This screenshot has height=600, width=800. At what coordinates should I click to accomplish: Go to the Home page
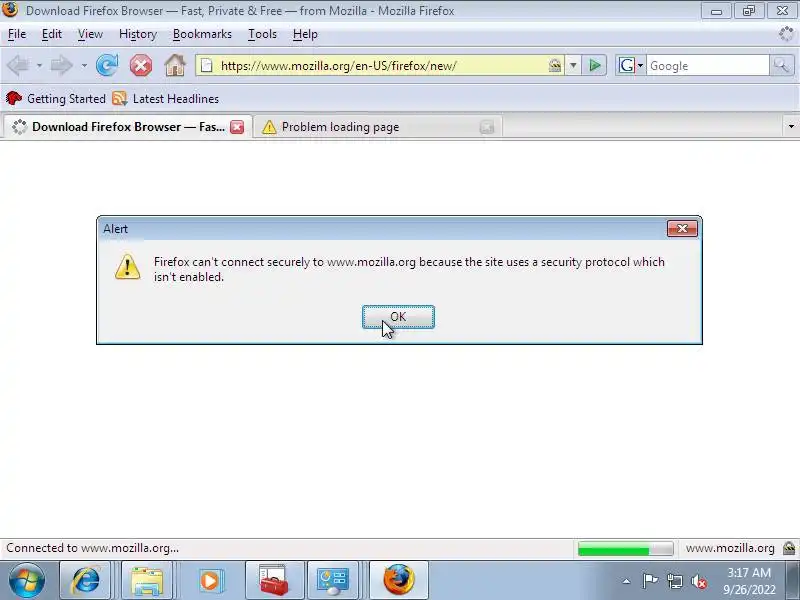[x=174, y=65]
